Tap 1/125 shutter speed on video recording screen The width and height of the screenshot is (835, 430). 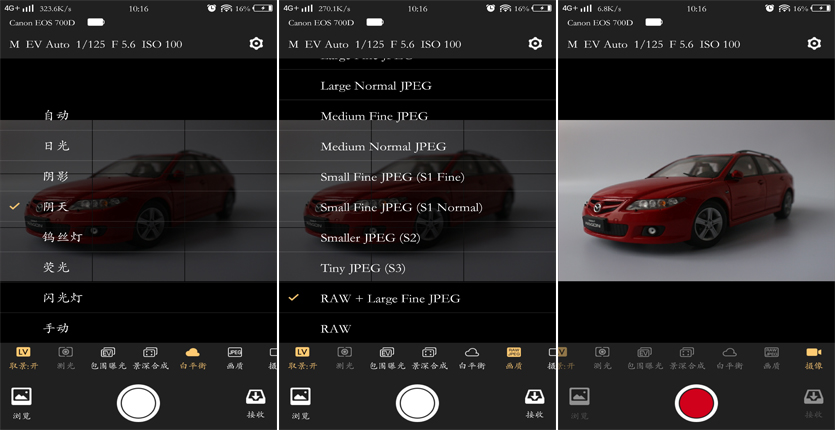tap(648, 44)
